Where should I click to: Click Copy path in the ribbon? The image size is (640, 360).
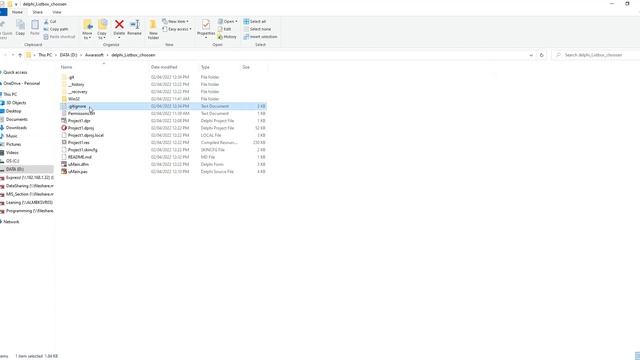point(56,29)
